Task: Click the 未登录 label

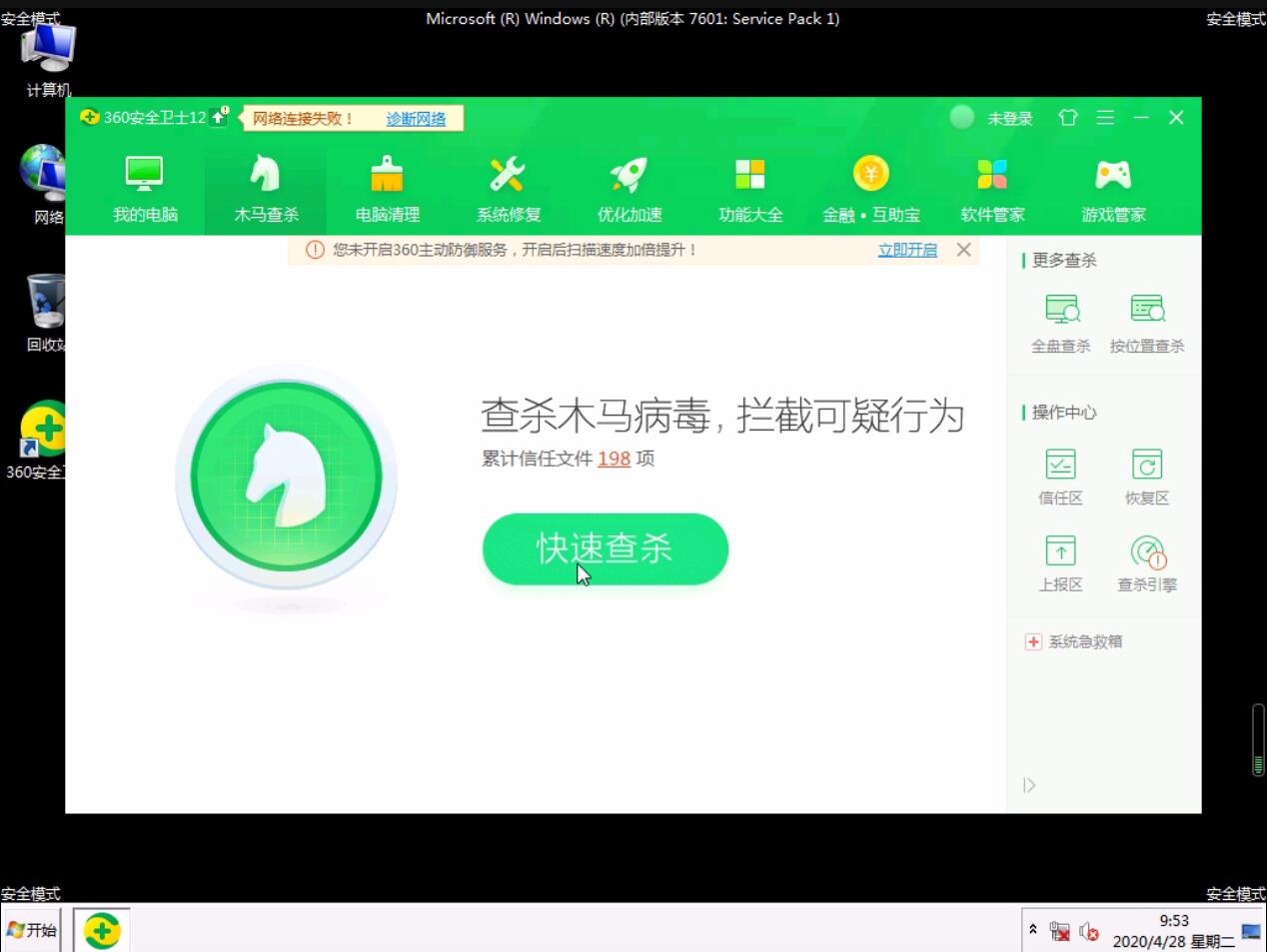Action: point(1009,119)
